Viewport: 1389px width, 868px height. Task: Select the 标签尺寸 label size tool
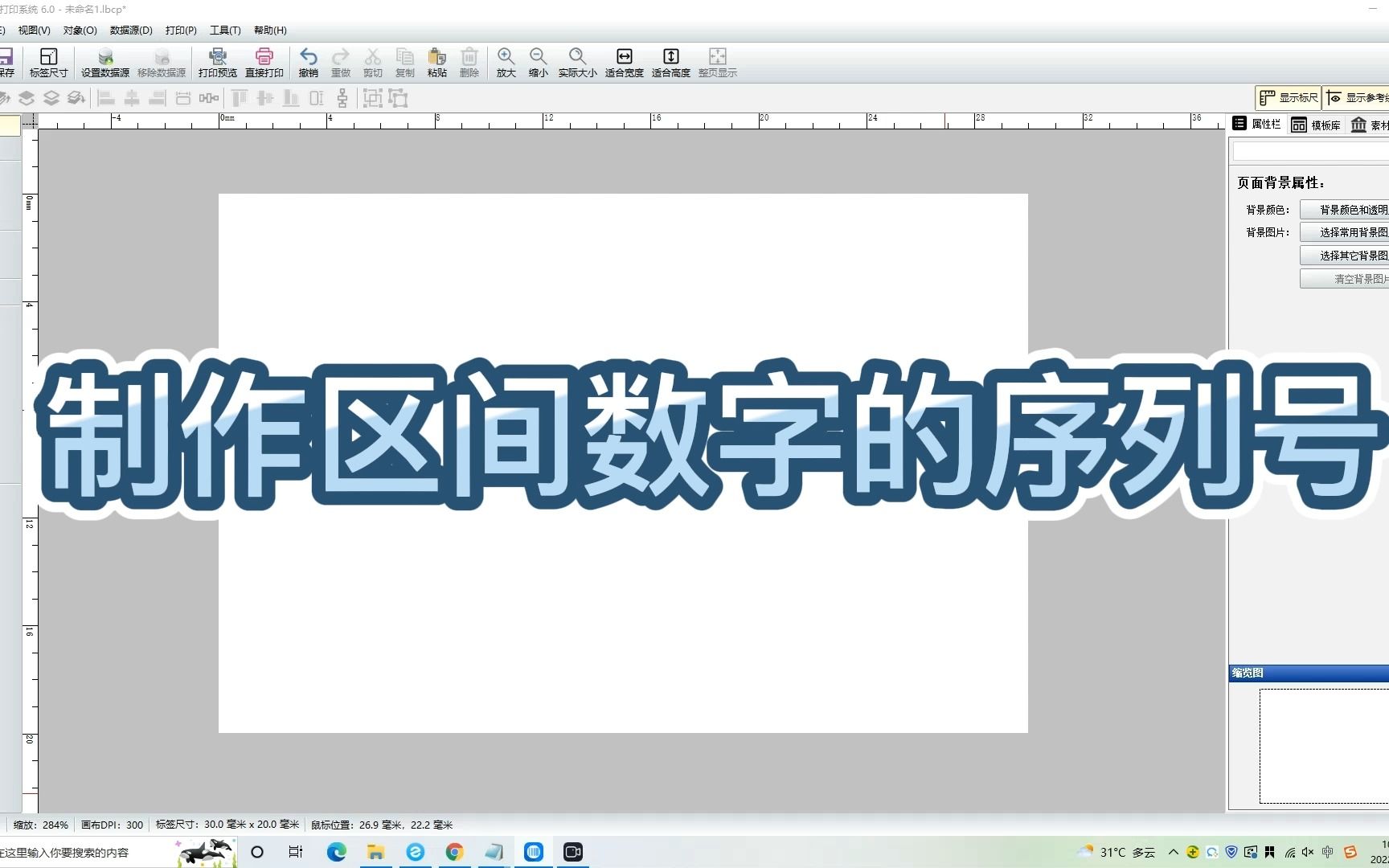[48, 62]
